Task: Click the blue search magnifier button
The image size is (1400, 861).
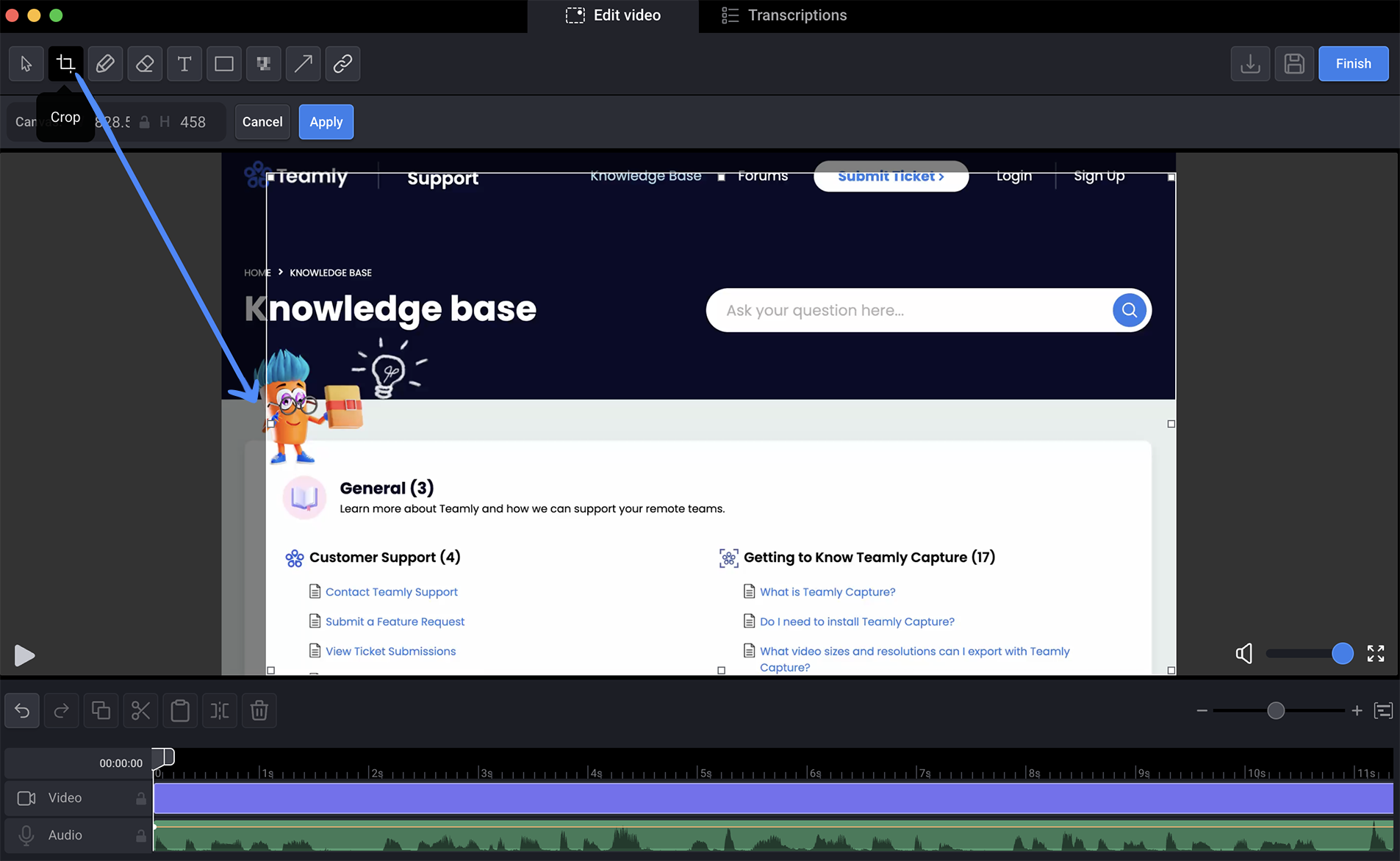Action: coord(1130,310)
